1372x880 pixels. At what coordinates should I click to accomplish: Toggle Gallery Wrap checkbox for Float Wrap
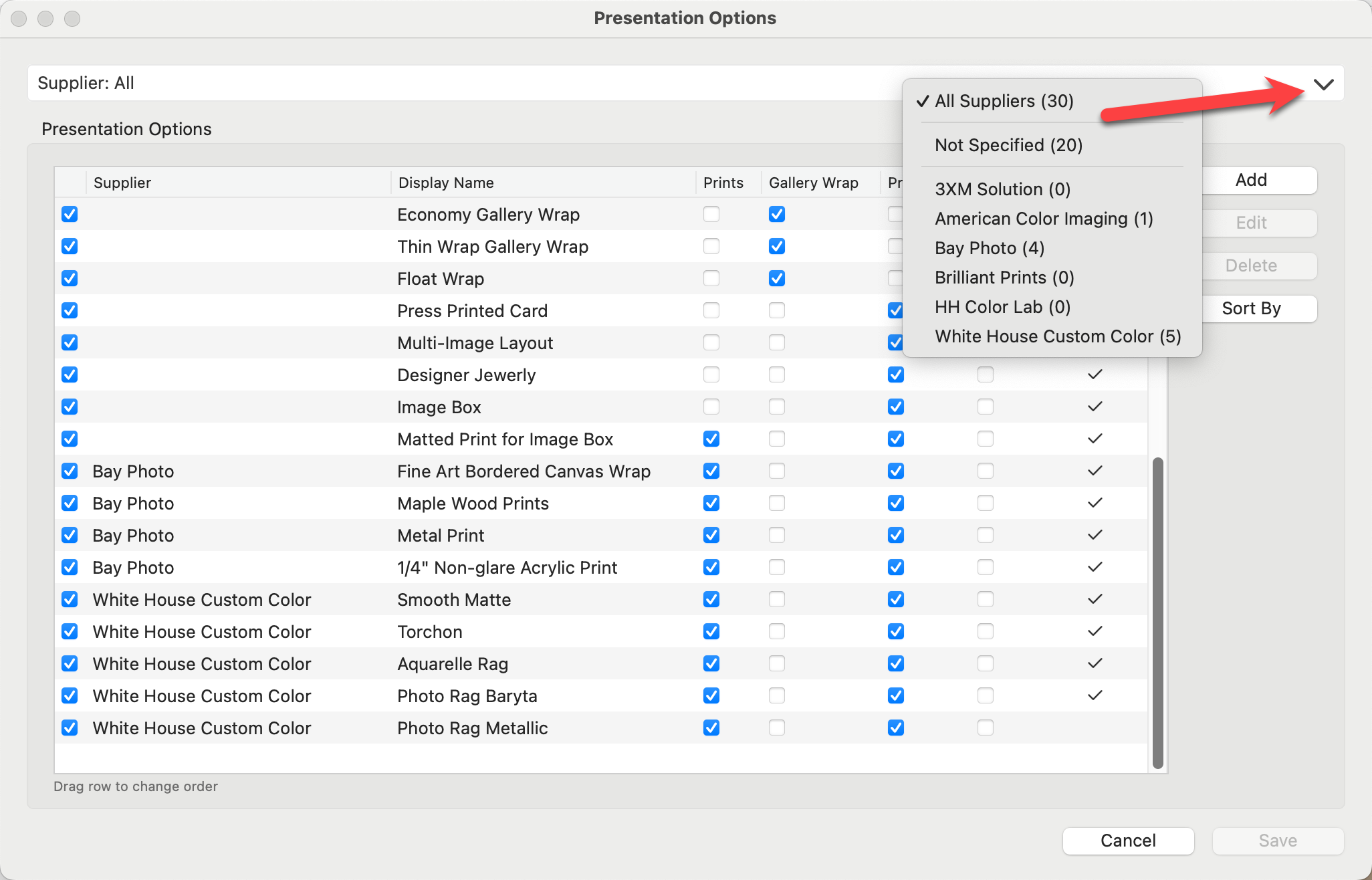[776, 278]
